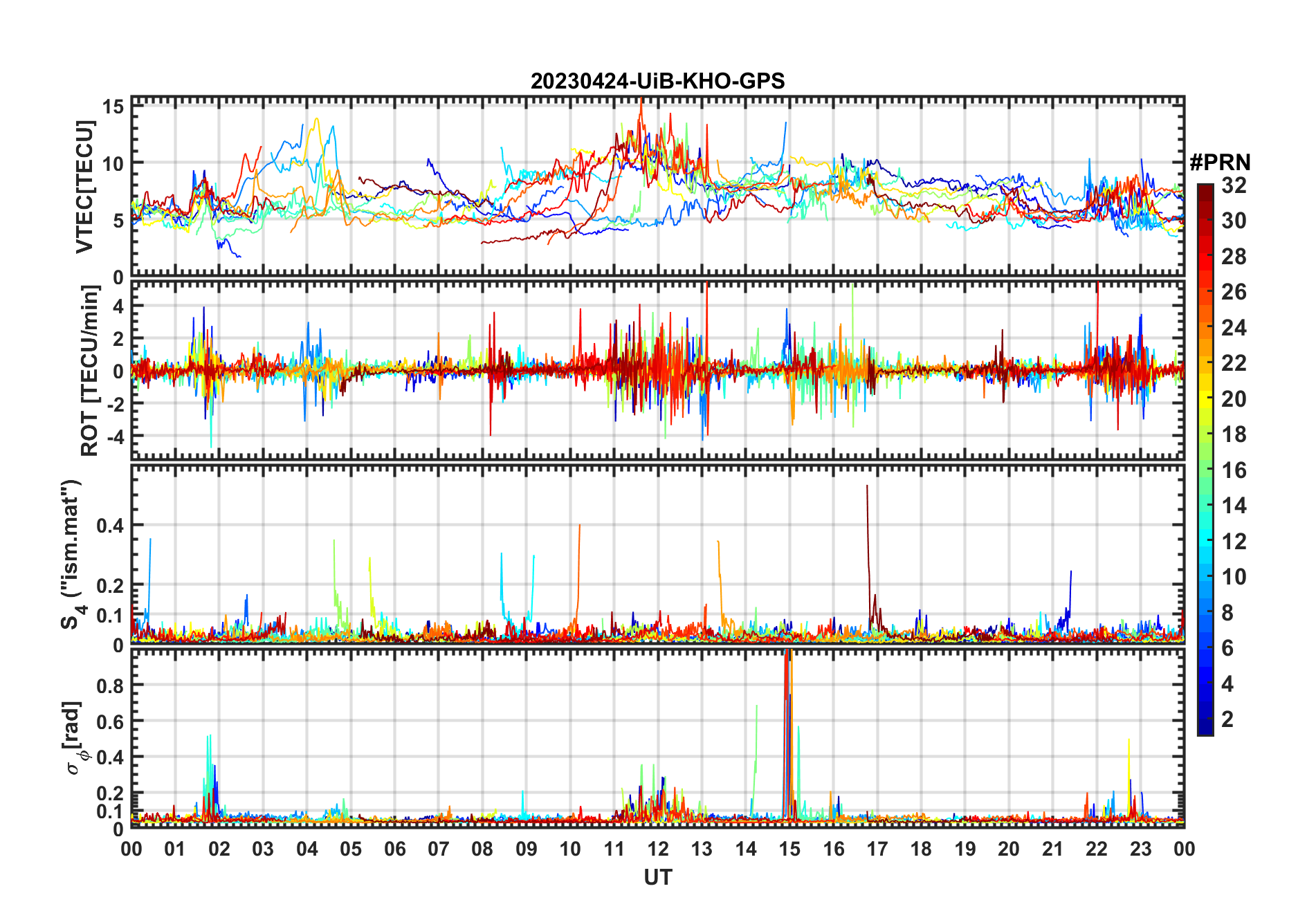1316x920 pixels.
Task: Click colorbar tick label 24
Action: (1234, 328)
